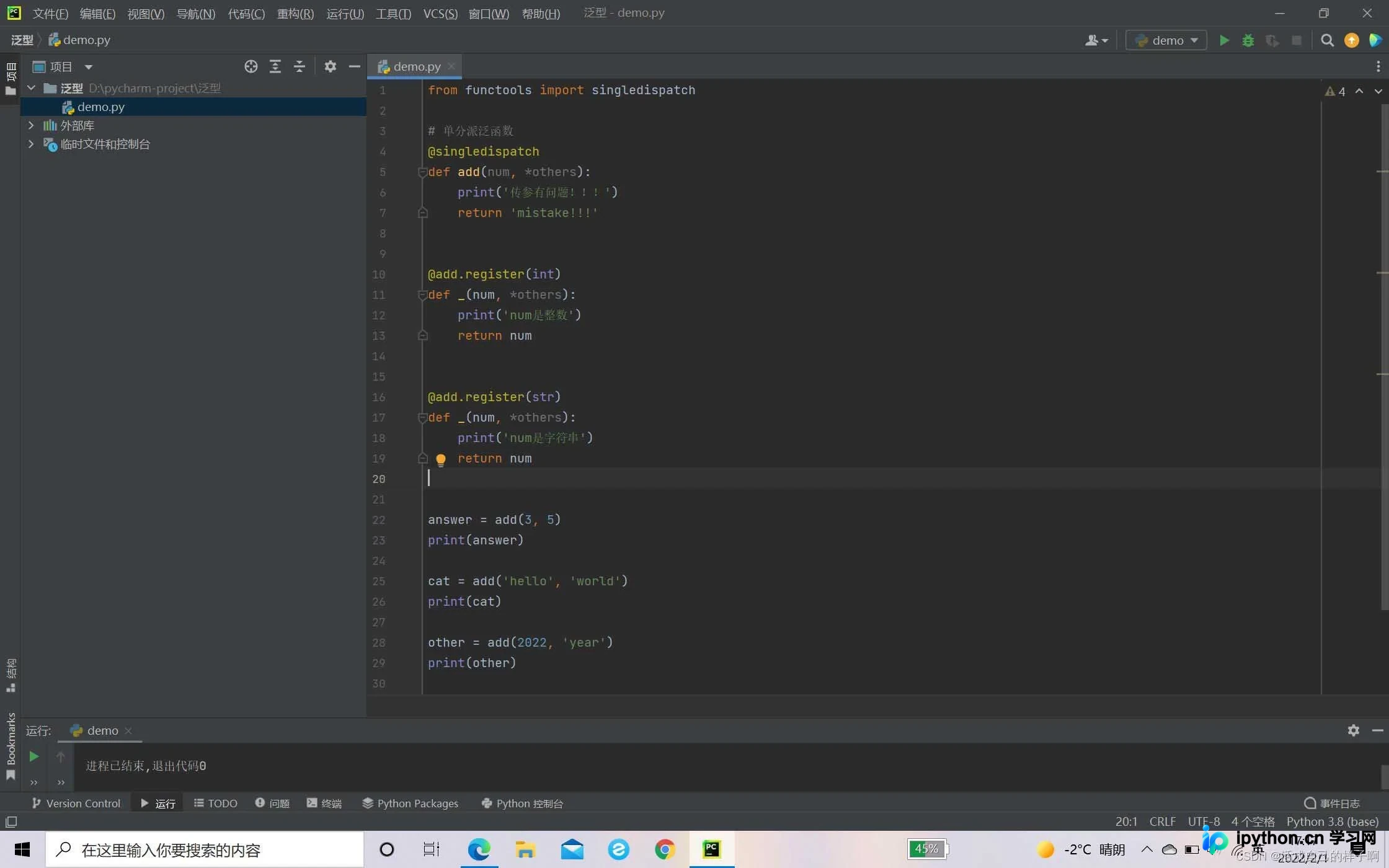Click the CRLF line separator selector
Image resolution: width=1389 pixels, height=868 pixels.
click(x=1162, y=821)
